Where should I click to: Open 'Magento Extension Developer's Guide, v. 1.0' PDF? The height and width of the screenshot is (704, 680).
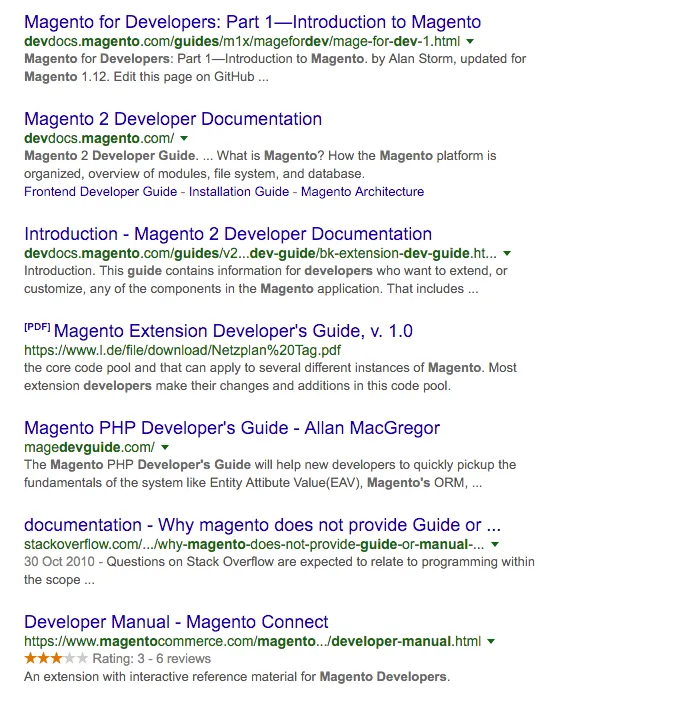point(233,331)
